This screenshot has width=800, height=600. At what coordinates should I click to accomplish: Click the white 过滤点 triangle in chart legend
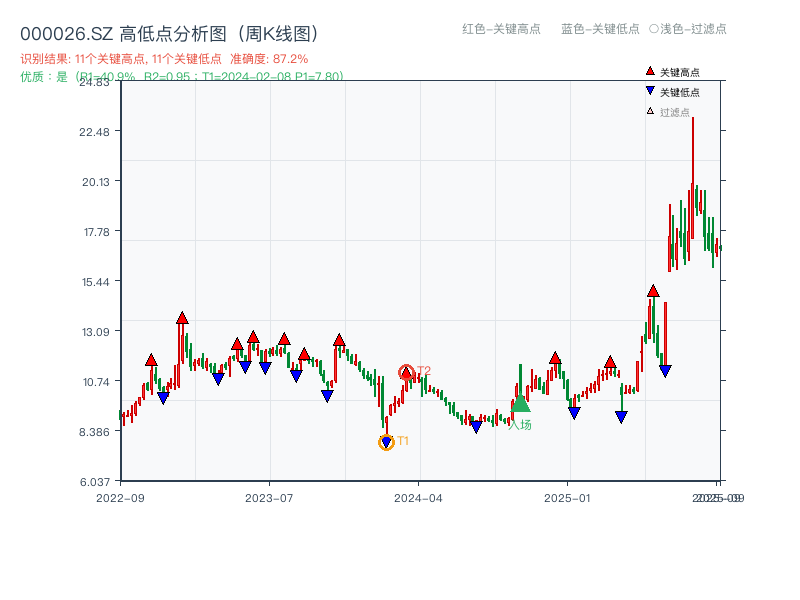coord(650,111)
